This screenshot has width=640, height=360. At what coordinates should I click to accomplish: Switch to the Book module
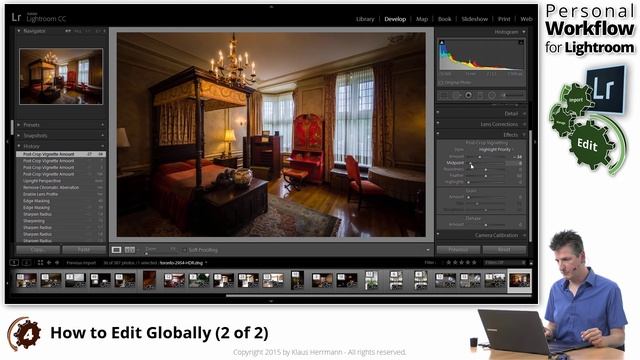(444, 19)
